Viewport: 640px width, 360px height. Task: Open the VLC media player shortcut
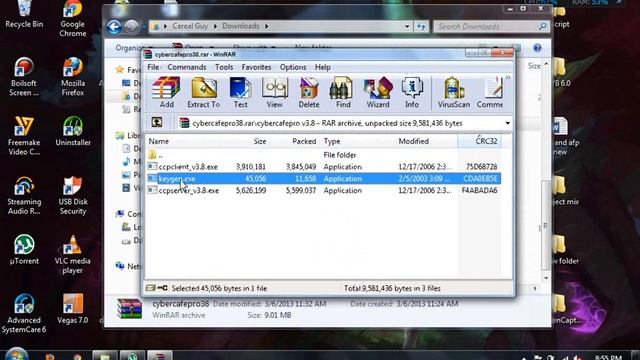coord(73,255)
